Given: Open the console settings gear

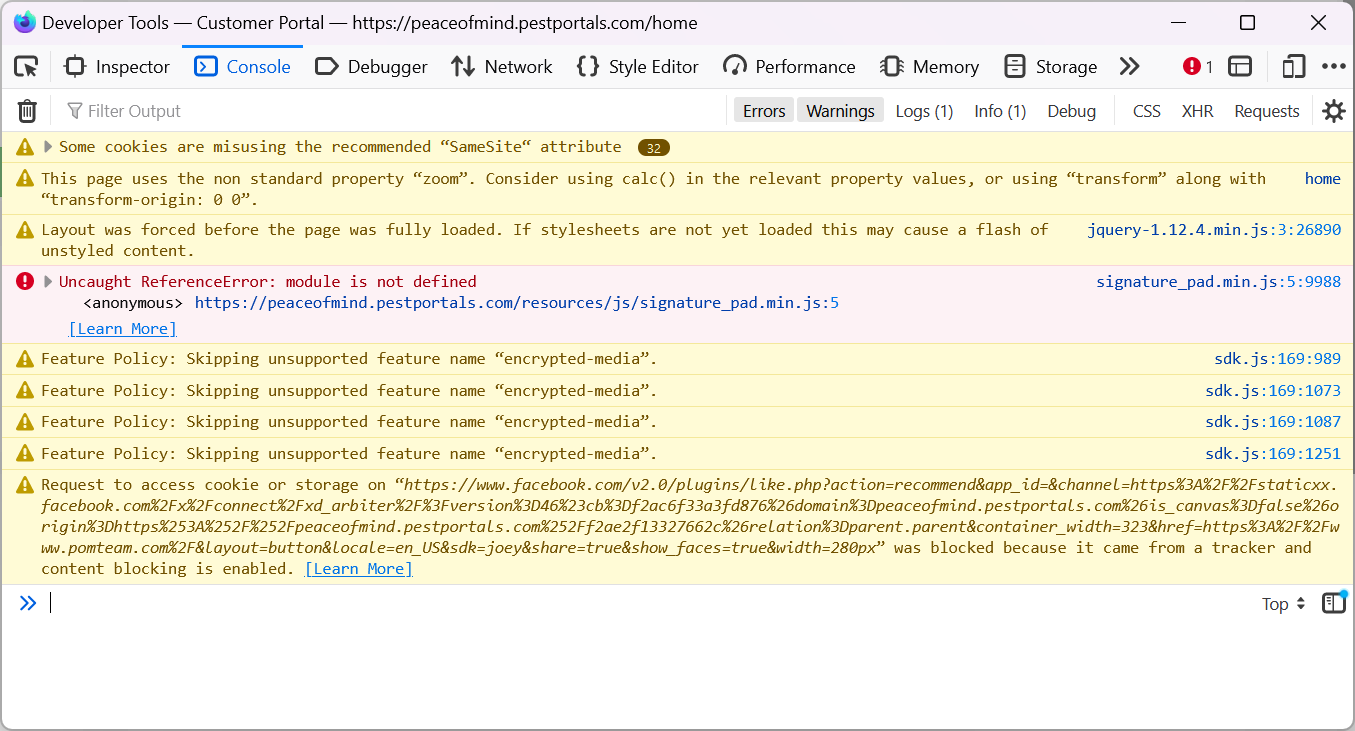Looking at the screenshot, I should click(x=1334, y=110).
